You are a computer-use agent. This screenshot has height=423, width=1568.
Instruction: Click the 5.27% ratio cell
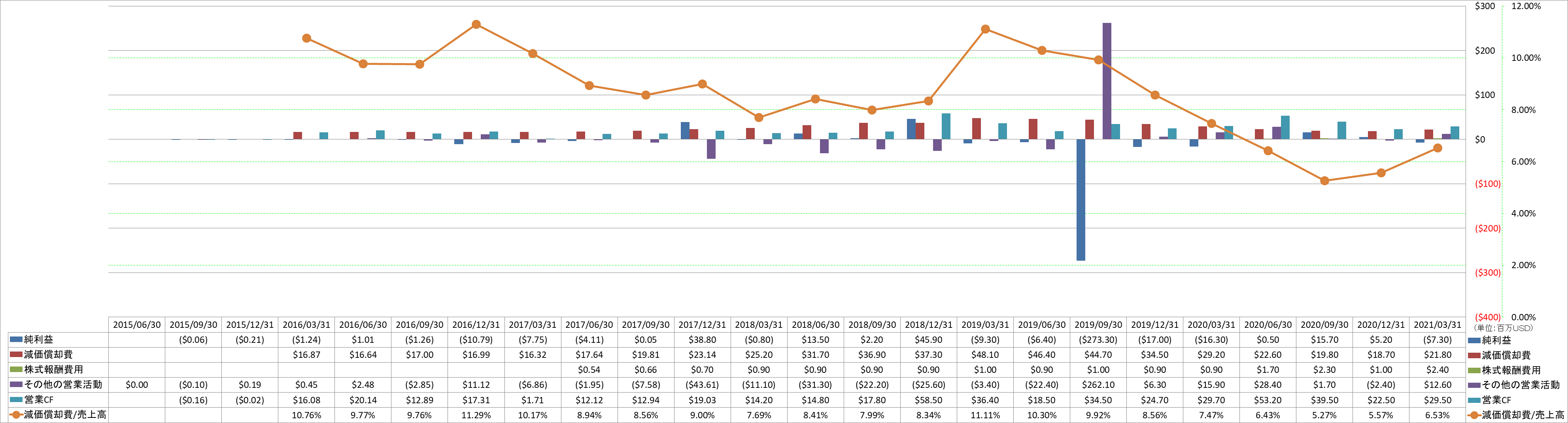(1324, 415)
